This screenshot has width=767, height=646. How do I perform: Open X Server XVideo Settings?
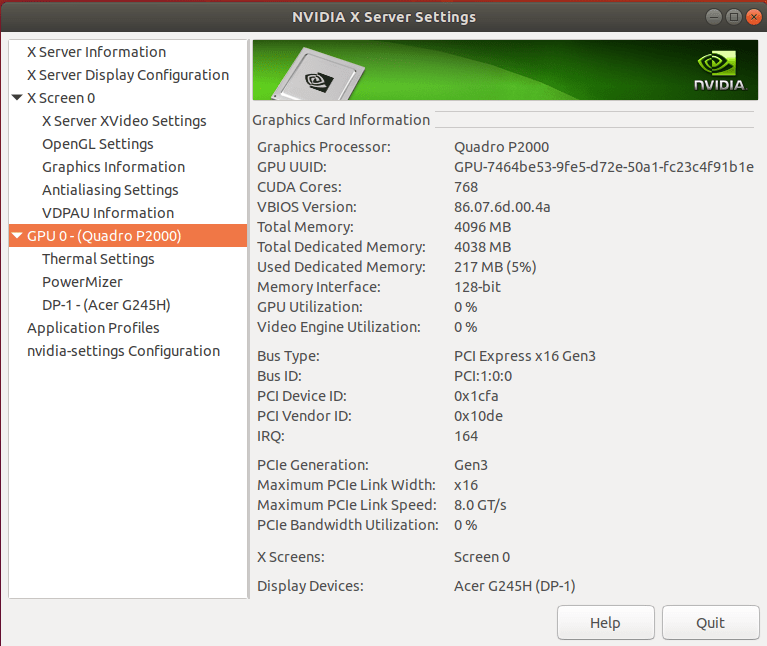pos(124,121)
